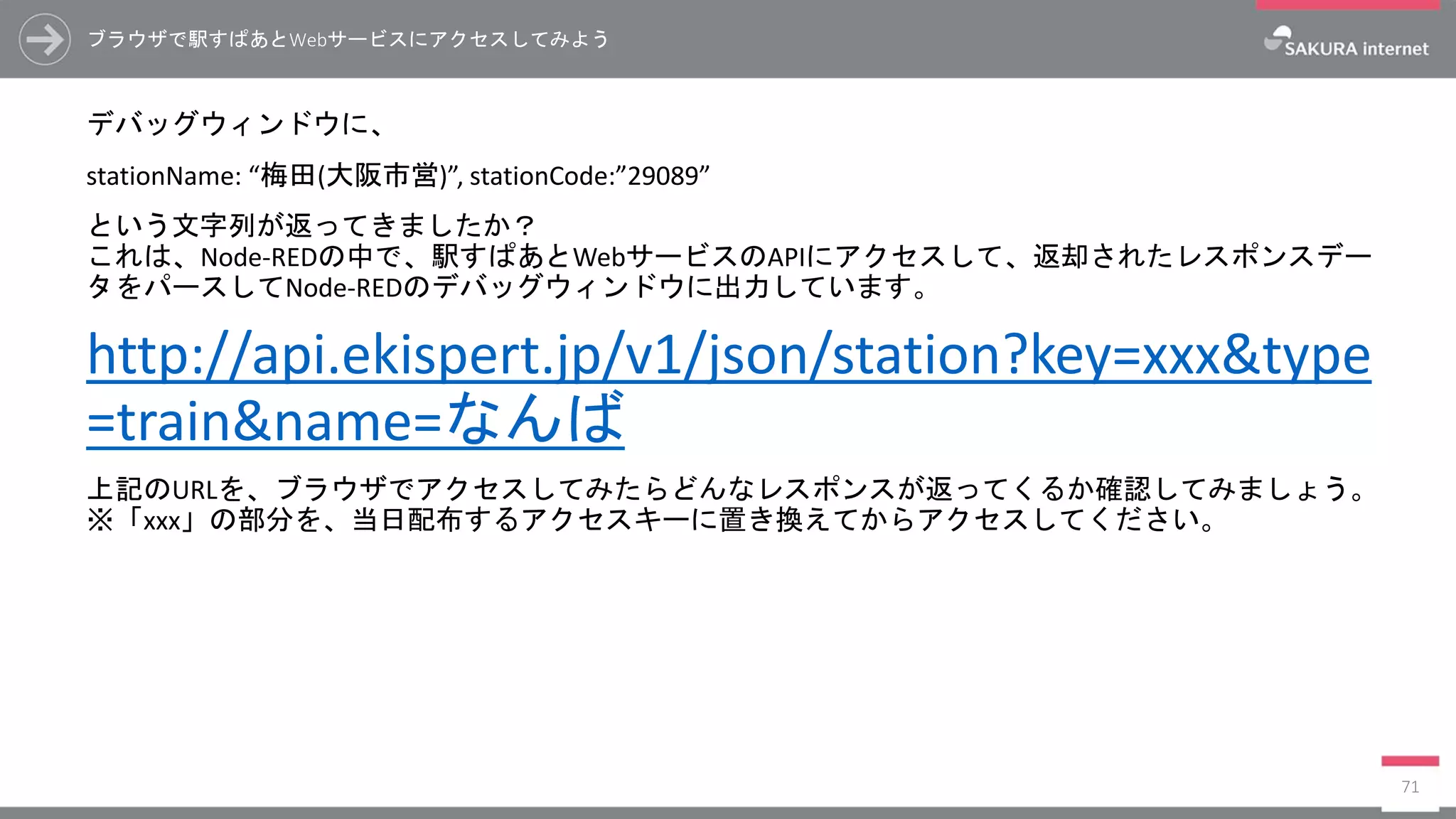Click the stationName 梅田(大阪市営) line
Screen dimensions: 1456x819
(398, 176)
